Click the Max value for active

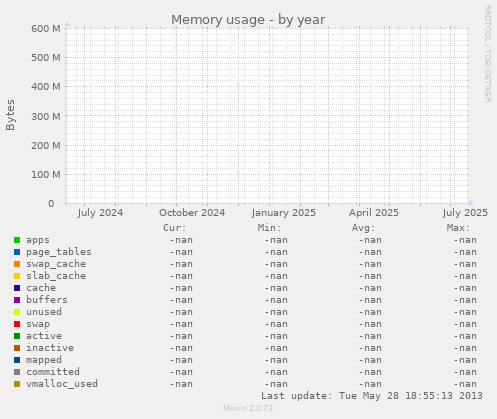pos(465,336)
